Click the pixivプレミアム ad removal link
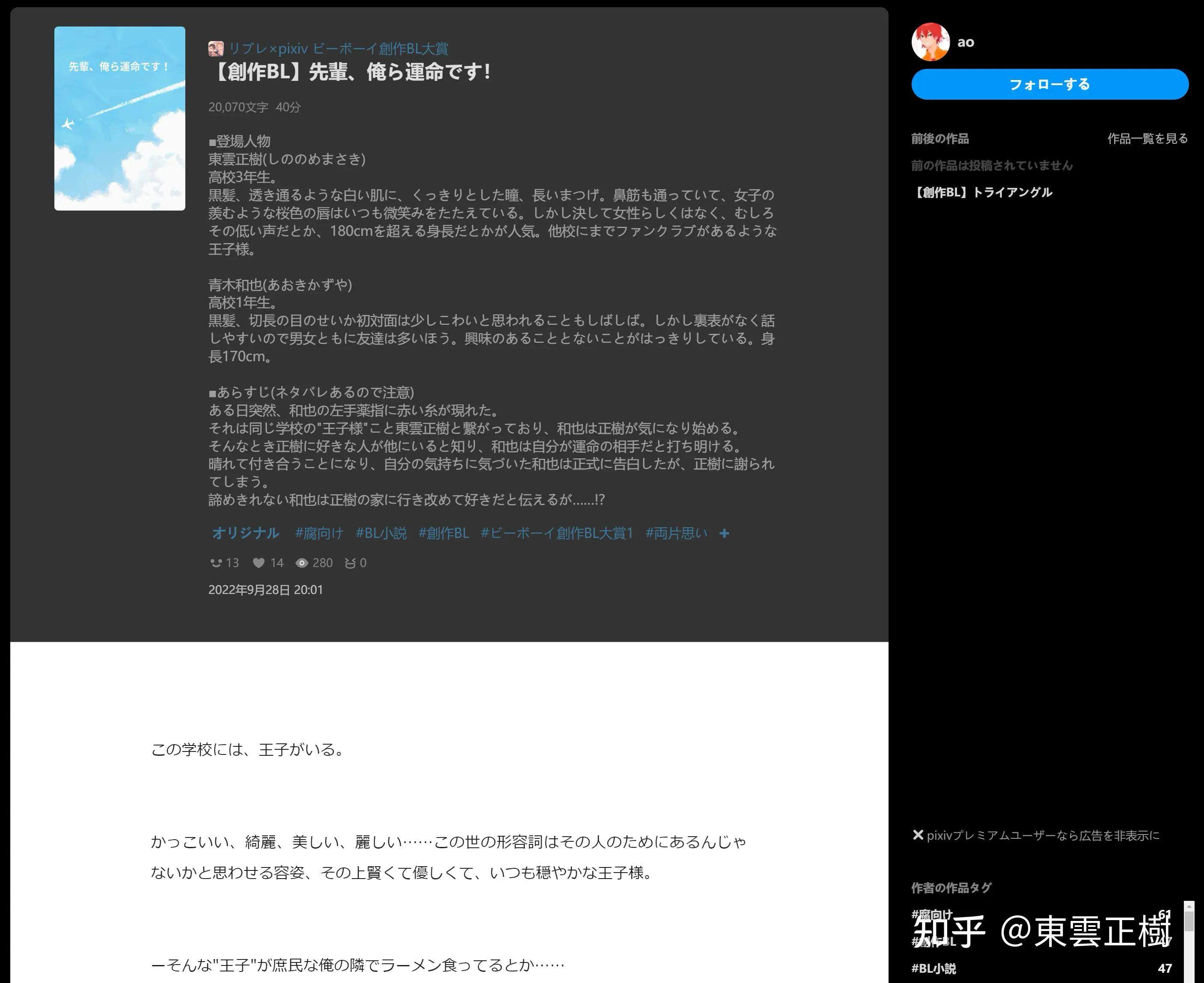 pyautogui.click(x=1043, y=836)
